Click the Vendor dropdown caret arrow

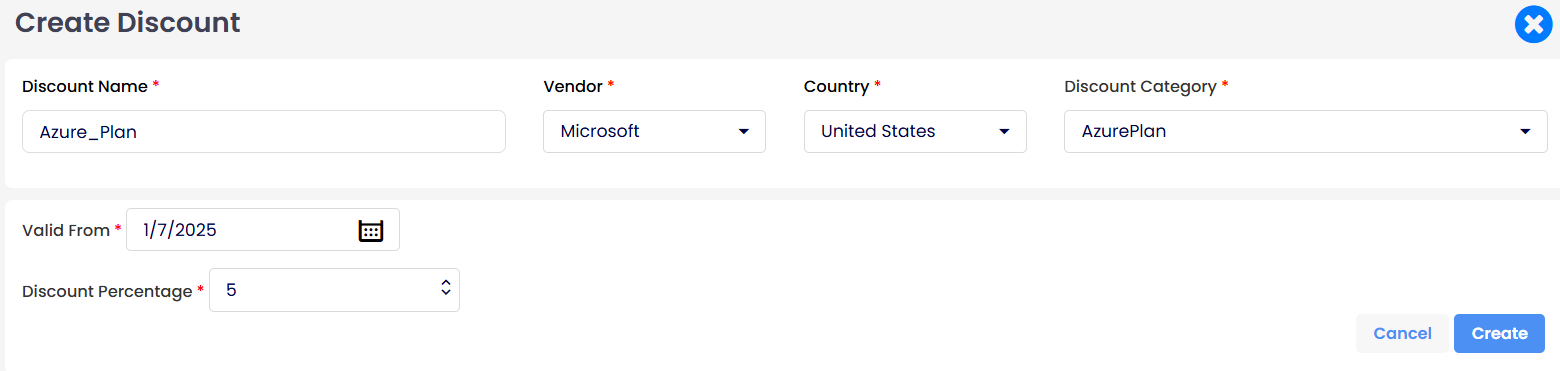(x=743, y=132)
